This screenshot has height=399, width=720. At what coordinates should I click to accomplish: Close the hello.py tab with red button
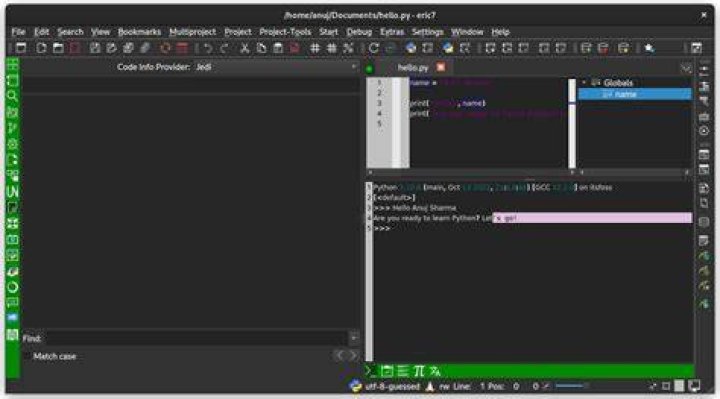[441, 67]
